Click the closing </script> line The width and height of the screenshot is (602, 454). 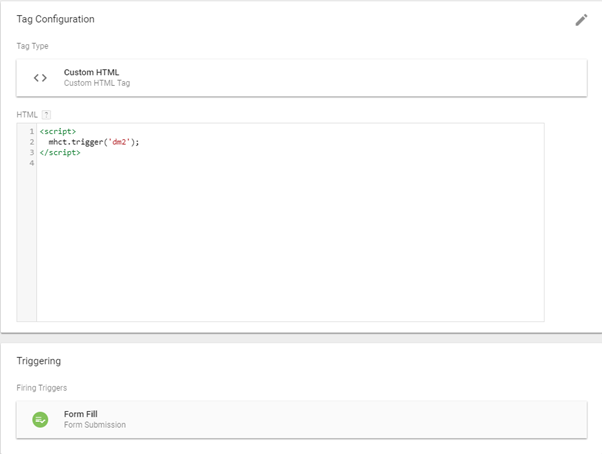[60, 152]
